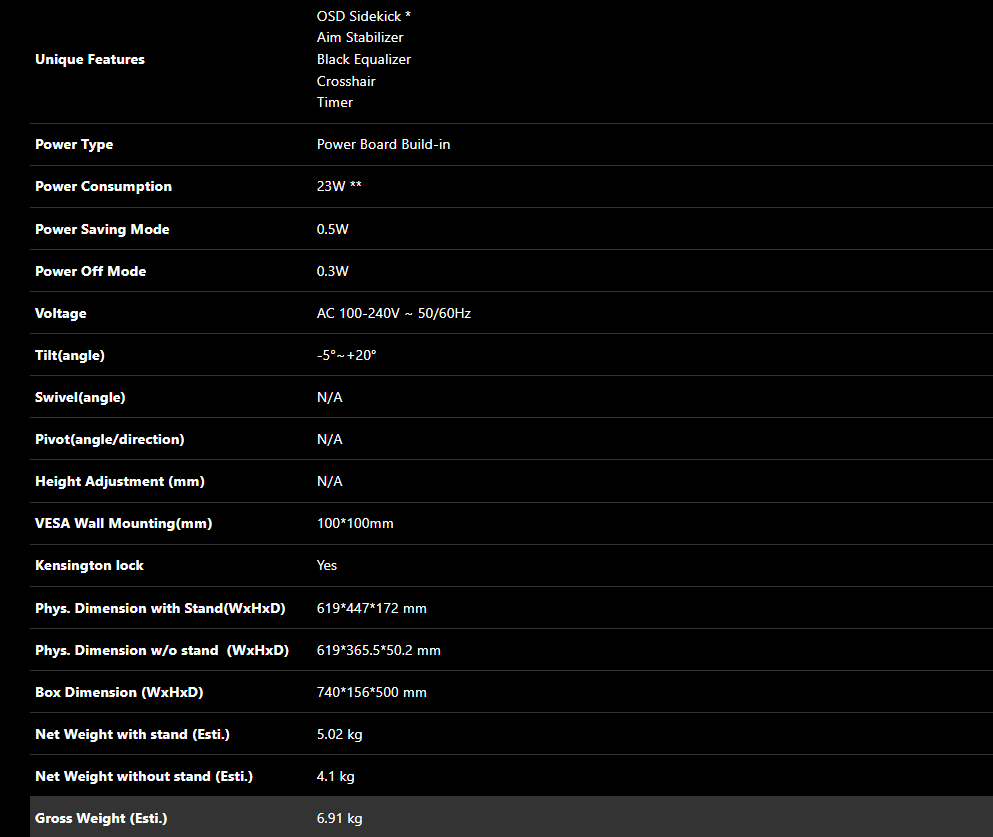993x837 pixels.
Task: Click the Tilt(angle) row label
Action: click(x=70, y=356)
